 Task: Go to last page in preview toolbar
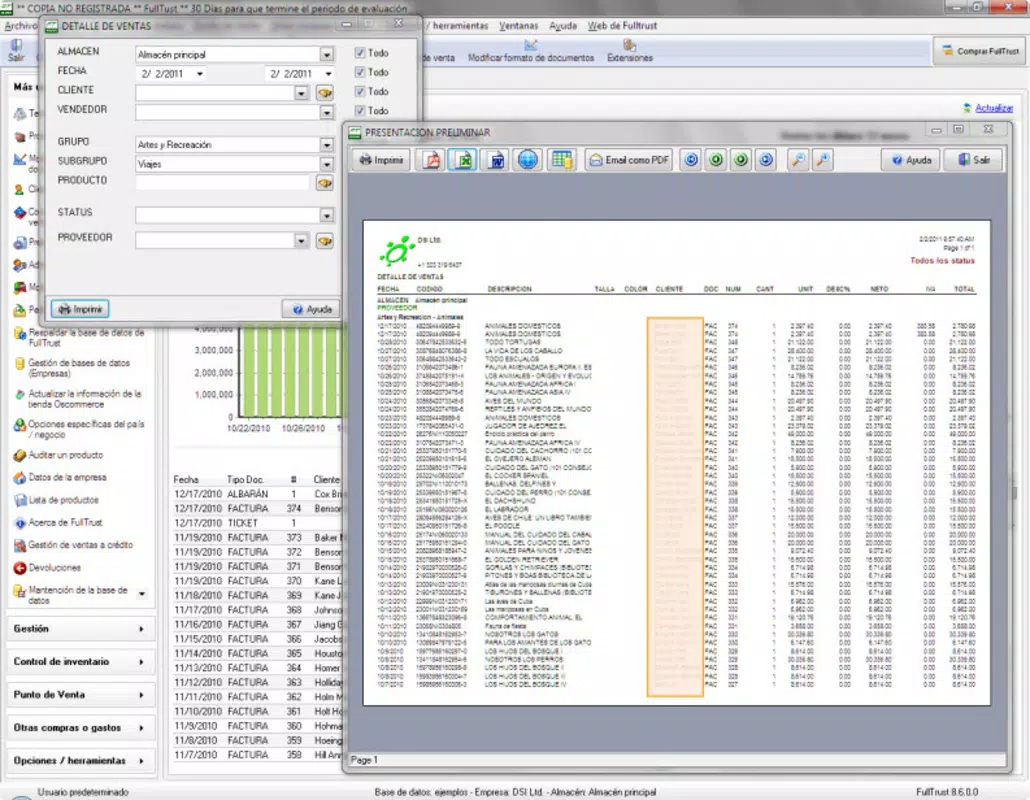[766, 160]
